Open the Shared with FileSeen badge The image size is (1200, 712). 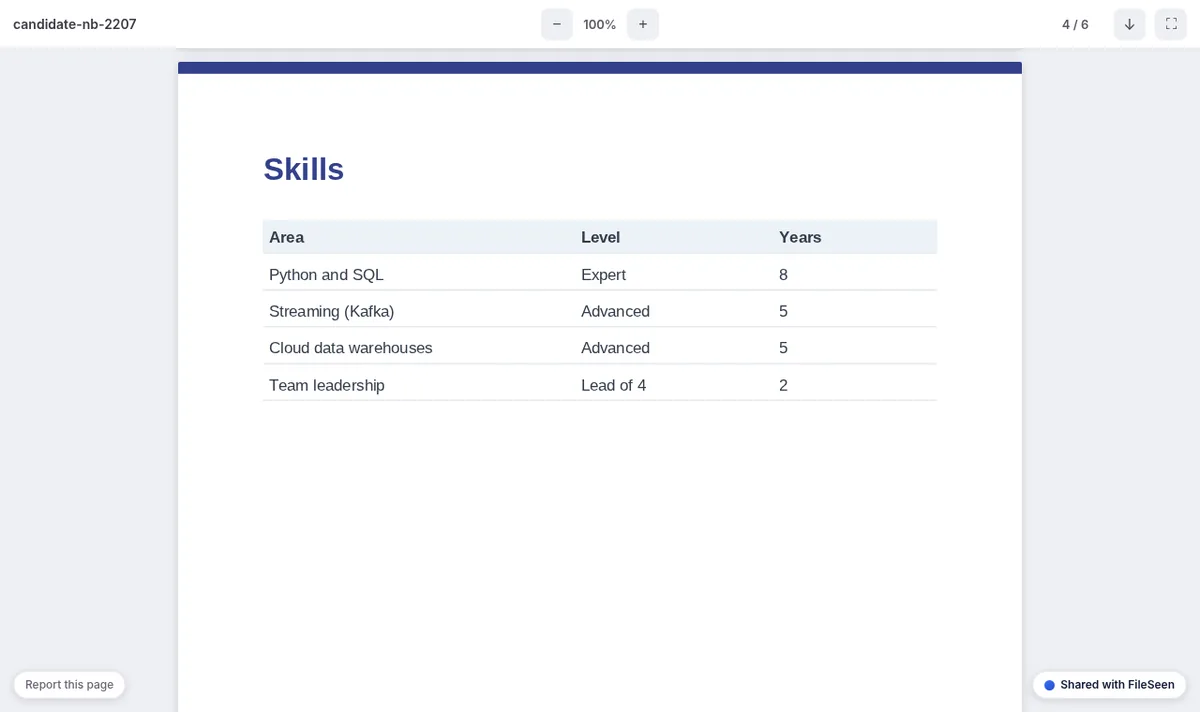[1109, 685]
